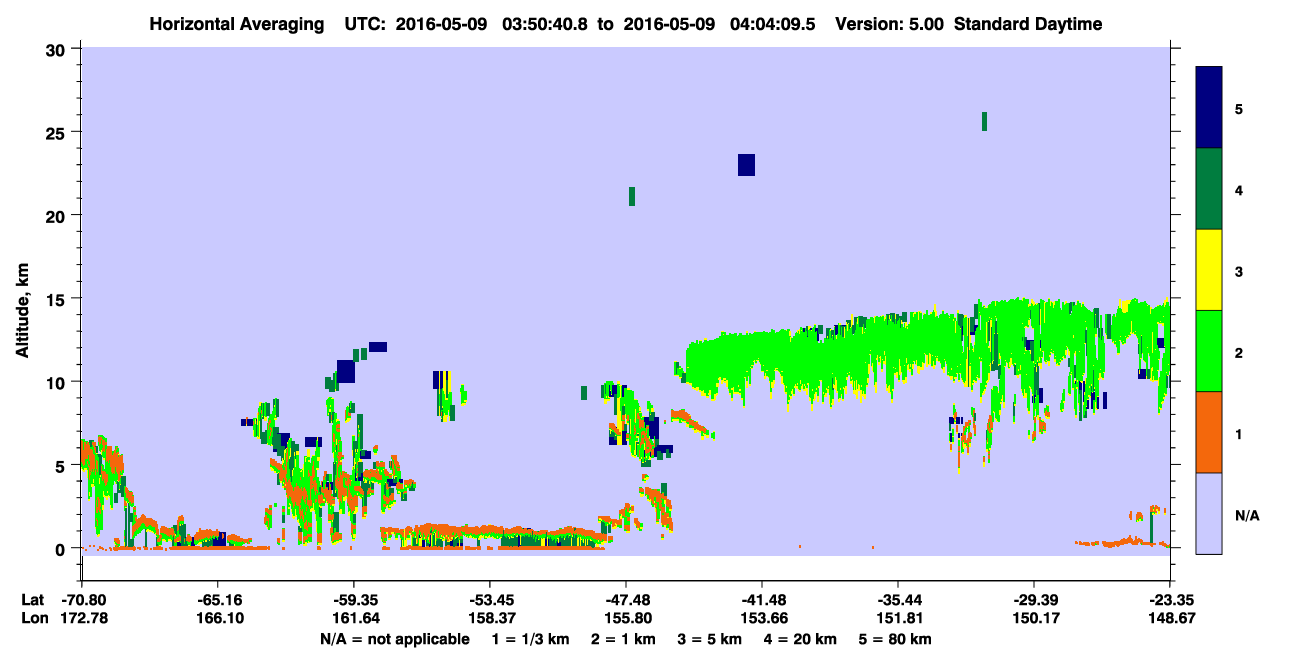The image size is (1300, 667).
Task: Click latitude value '-41.48'
Action: coord(762,600)
